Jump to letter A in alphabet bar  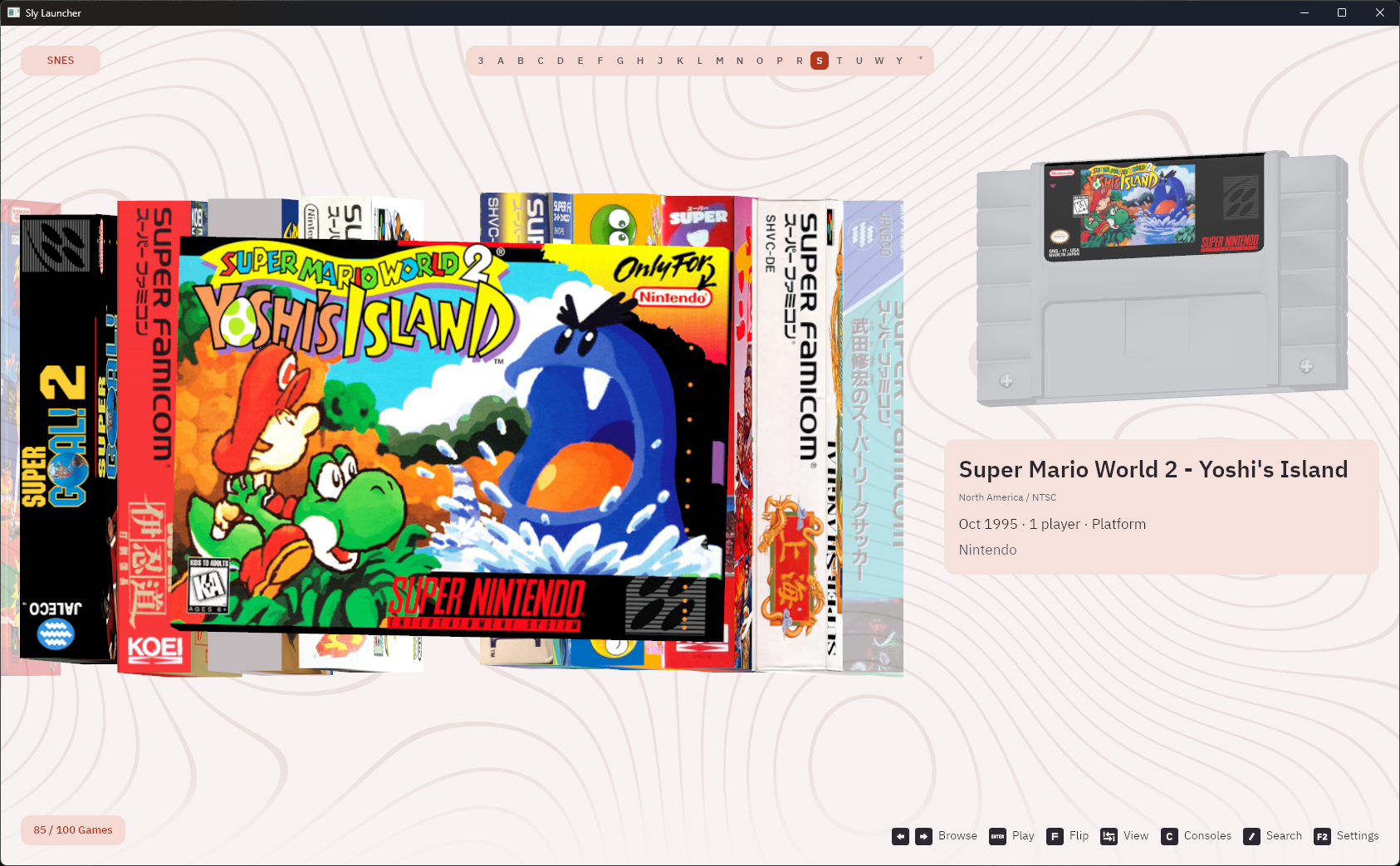click(501, 61)
